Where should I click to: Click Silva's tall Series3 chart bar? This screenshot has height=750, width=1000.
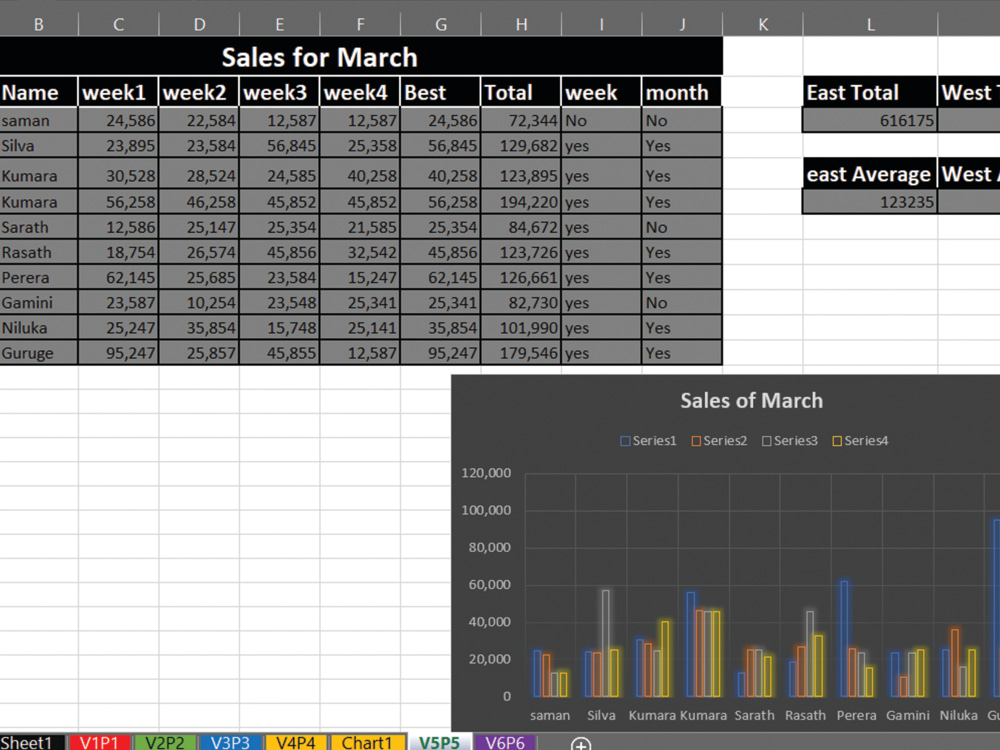click(x=605, y=643)
